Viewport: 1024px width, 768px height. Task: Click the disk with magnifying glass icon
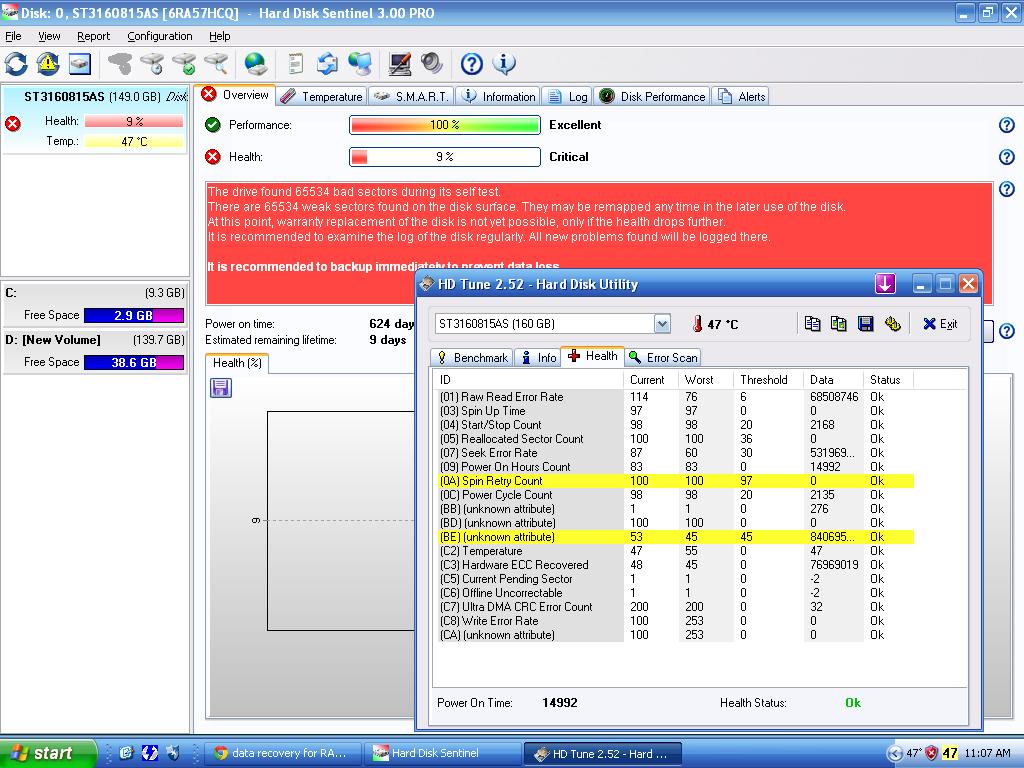click(x=216, y=64)
